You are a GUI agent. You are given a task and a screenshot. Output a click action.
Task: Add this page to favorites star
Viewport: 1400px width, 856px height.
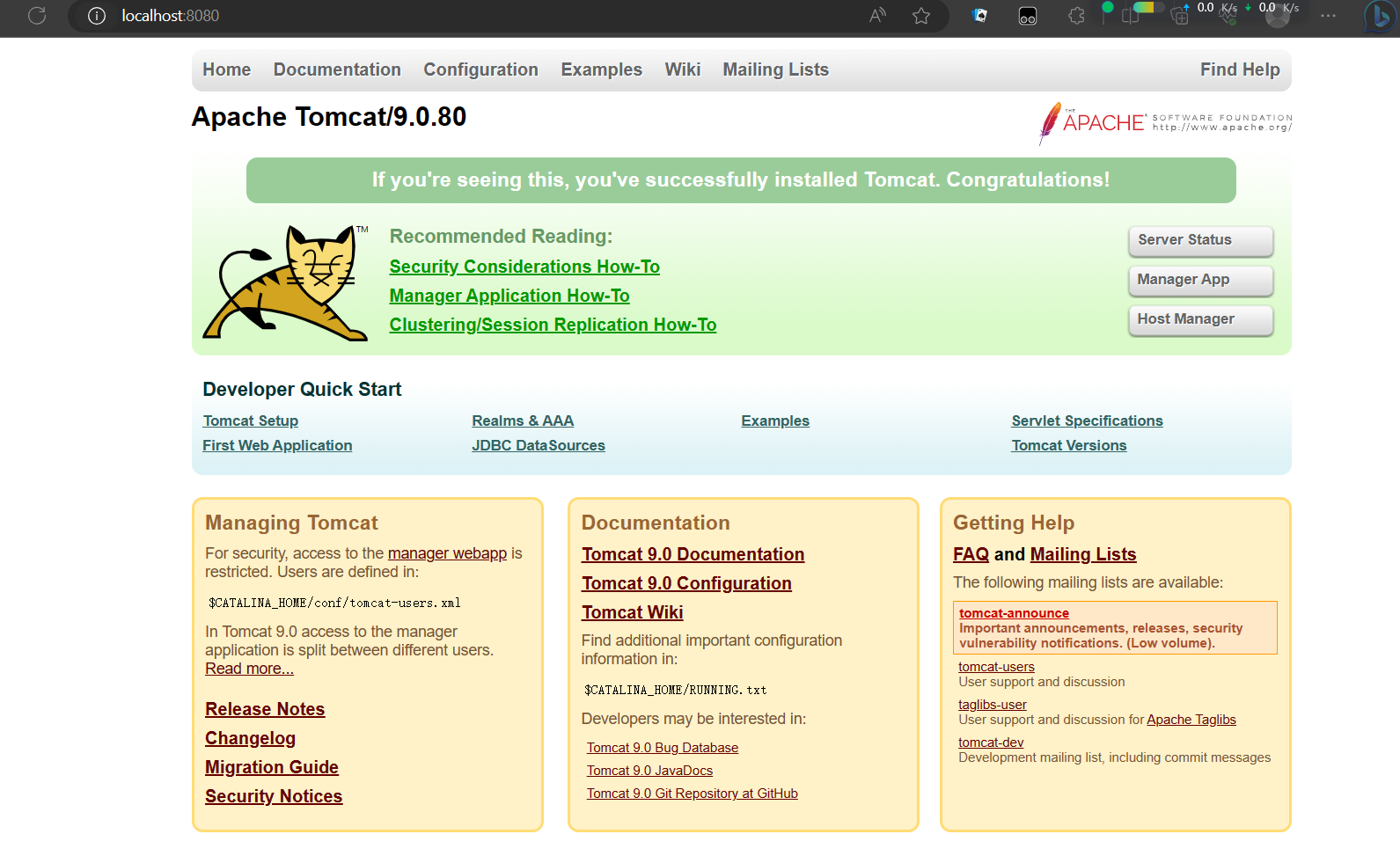coord(921,16)
